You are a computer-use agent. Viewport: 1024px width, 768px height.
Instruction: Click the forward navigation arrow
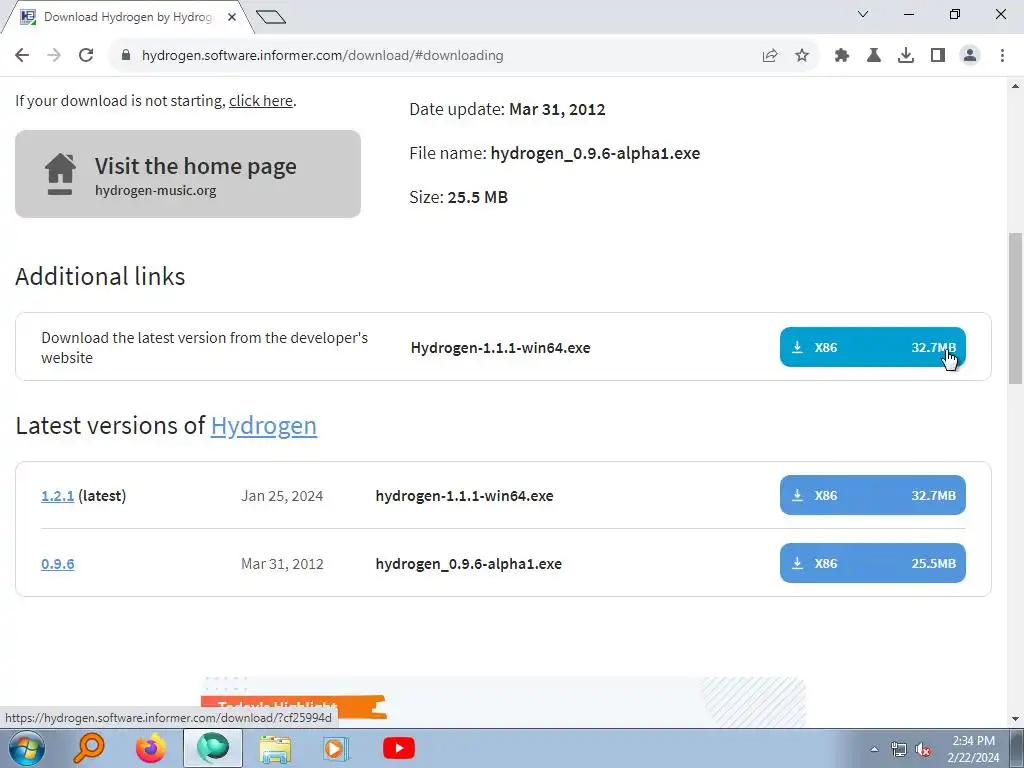click(54, 56)
